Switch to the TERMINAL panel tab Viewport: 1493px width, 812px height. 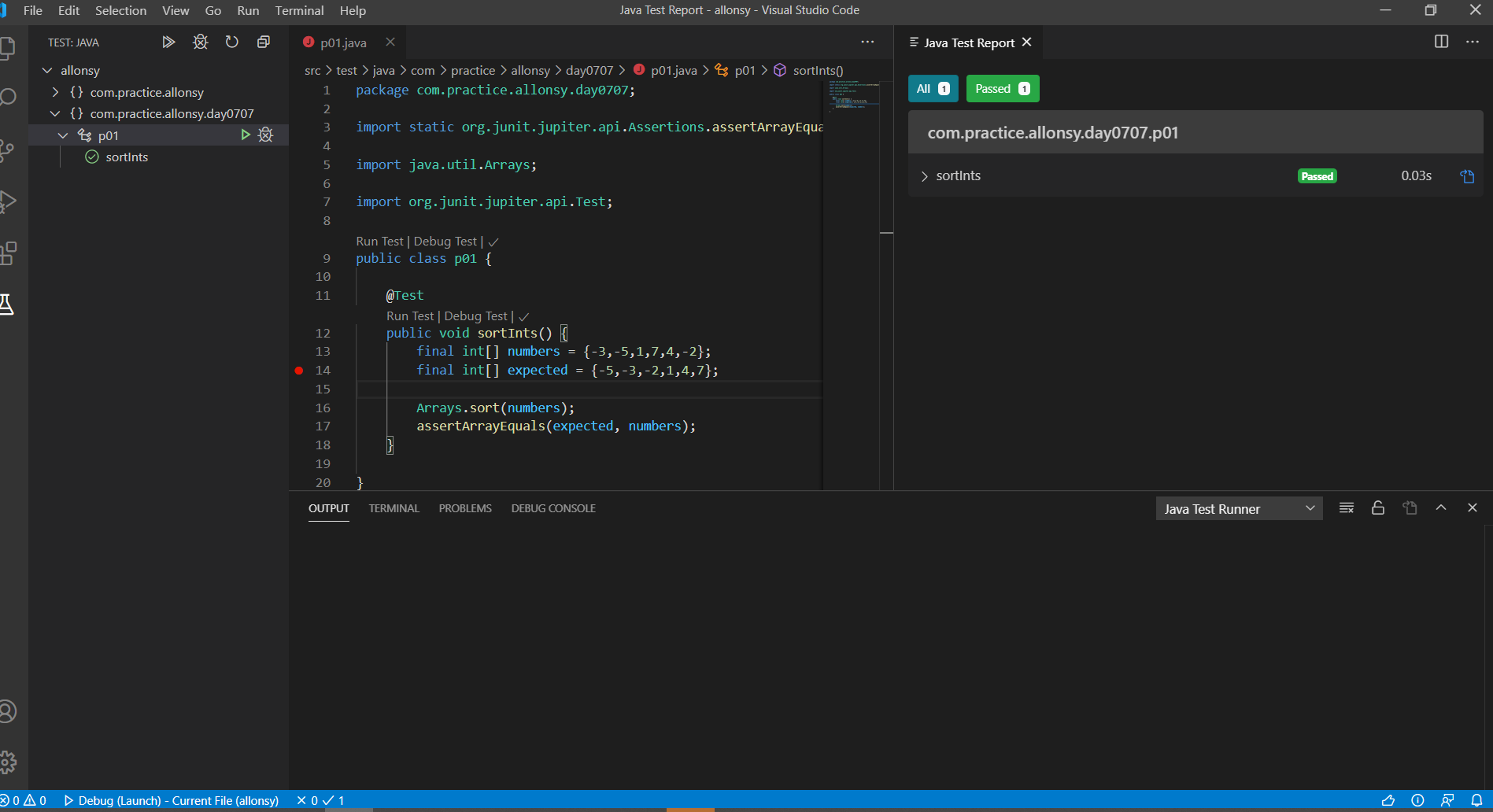(x=394, y=508)
